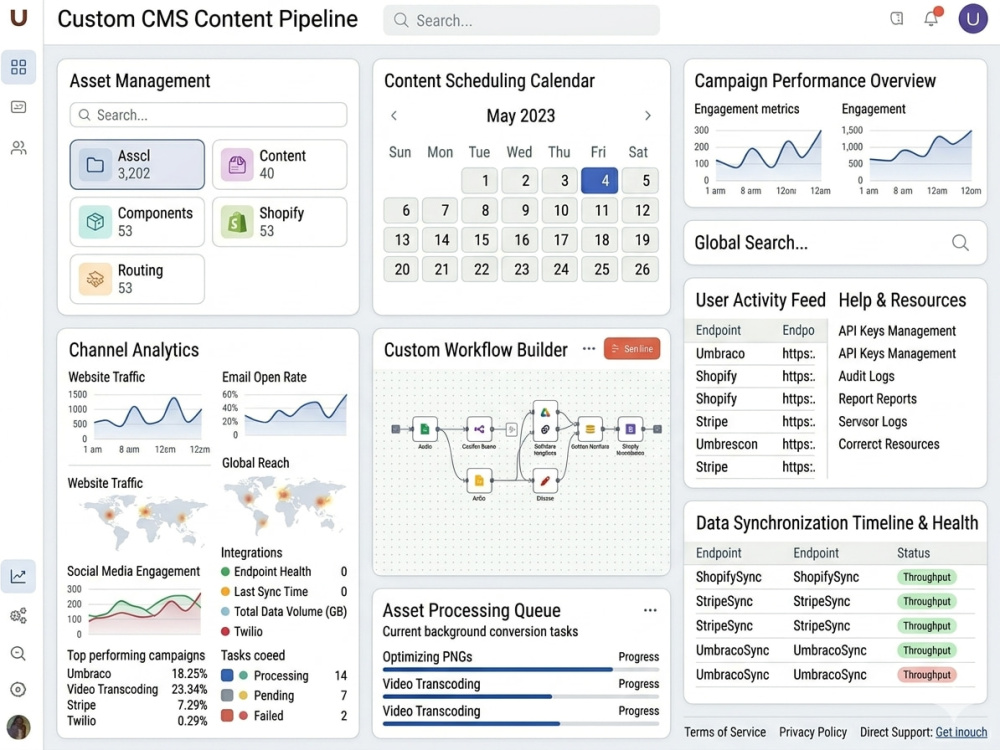The image size is (1000, 750).
Task: Click the red Throughput status badge
Action: [927, 675]
